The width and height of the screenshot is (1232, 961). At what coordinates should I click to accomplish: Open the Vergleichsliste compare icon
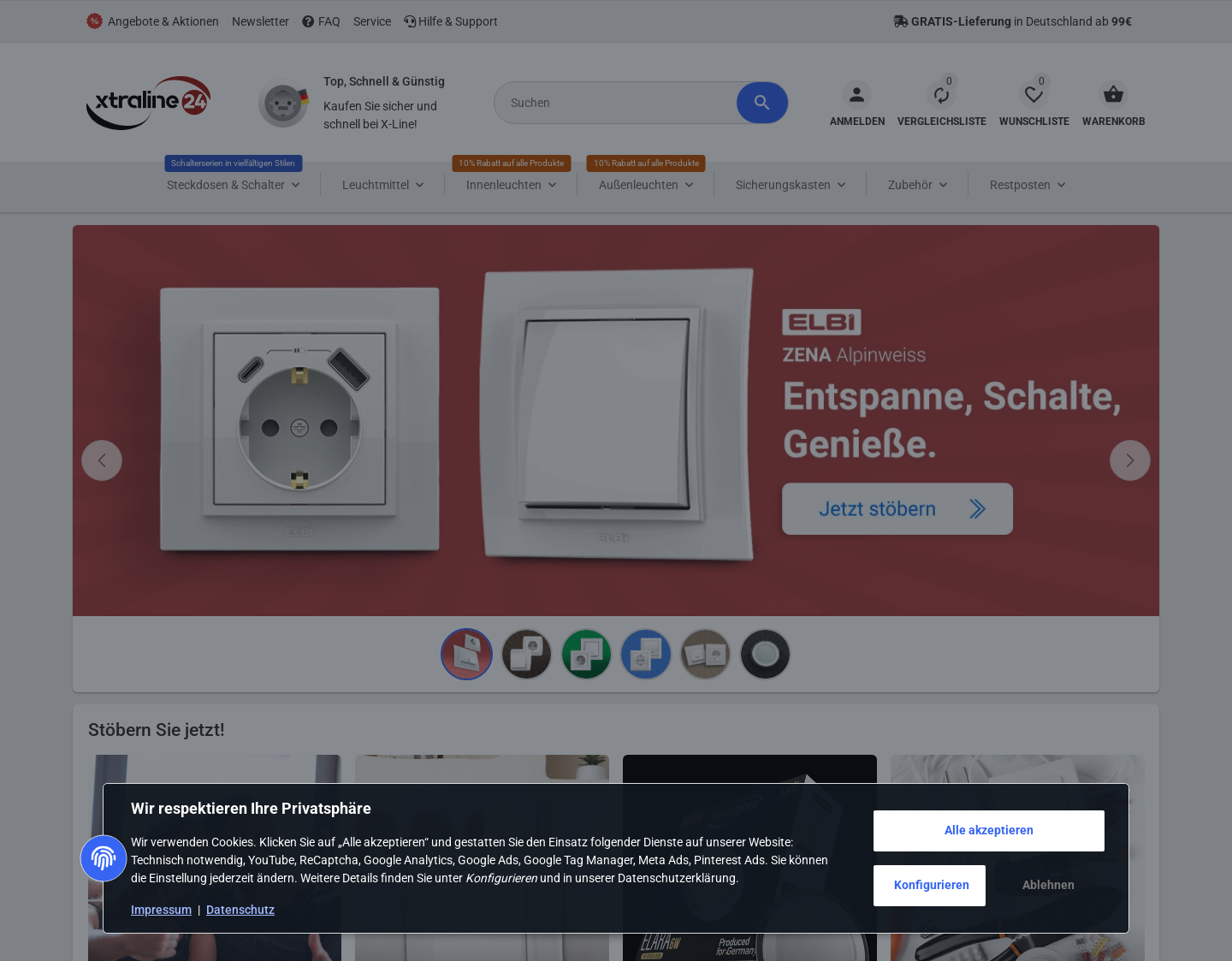click(x=941, y=94)
